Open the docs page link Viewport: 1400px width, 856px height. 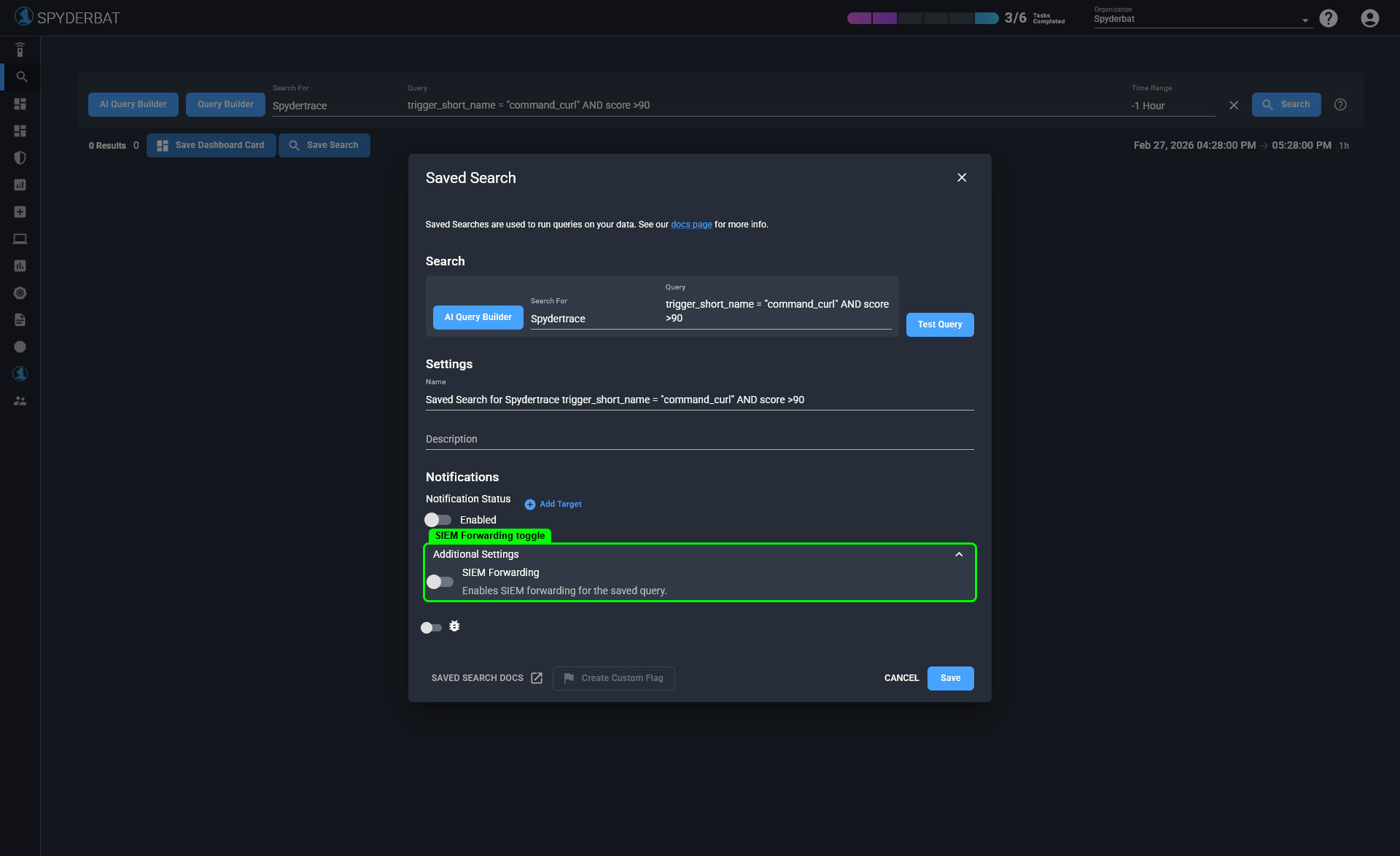pyautogui.click(x=691, y=225)
